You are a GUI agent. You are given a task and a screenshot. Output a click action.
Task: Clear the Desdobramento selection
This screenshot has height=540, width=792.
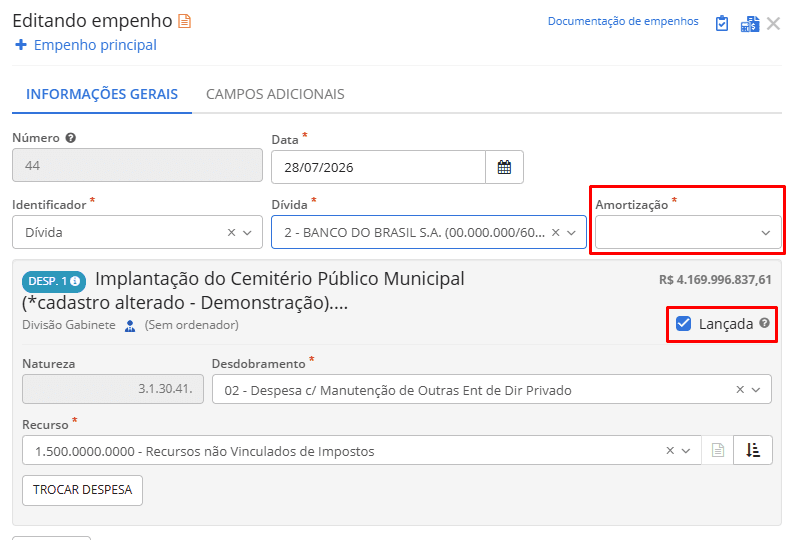(740, 389)
